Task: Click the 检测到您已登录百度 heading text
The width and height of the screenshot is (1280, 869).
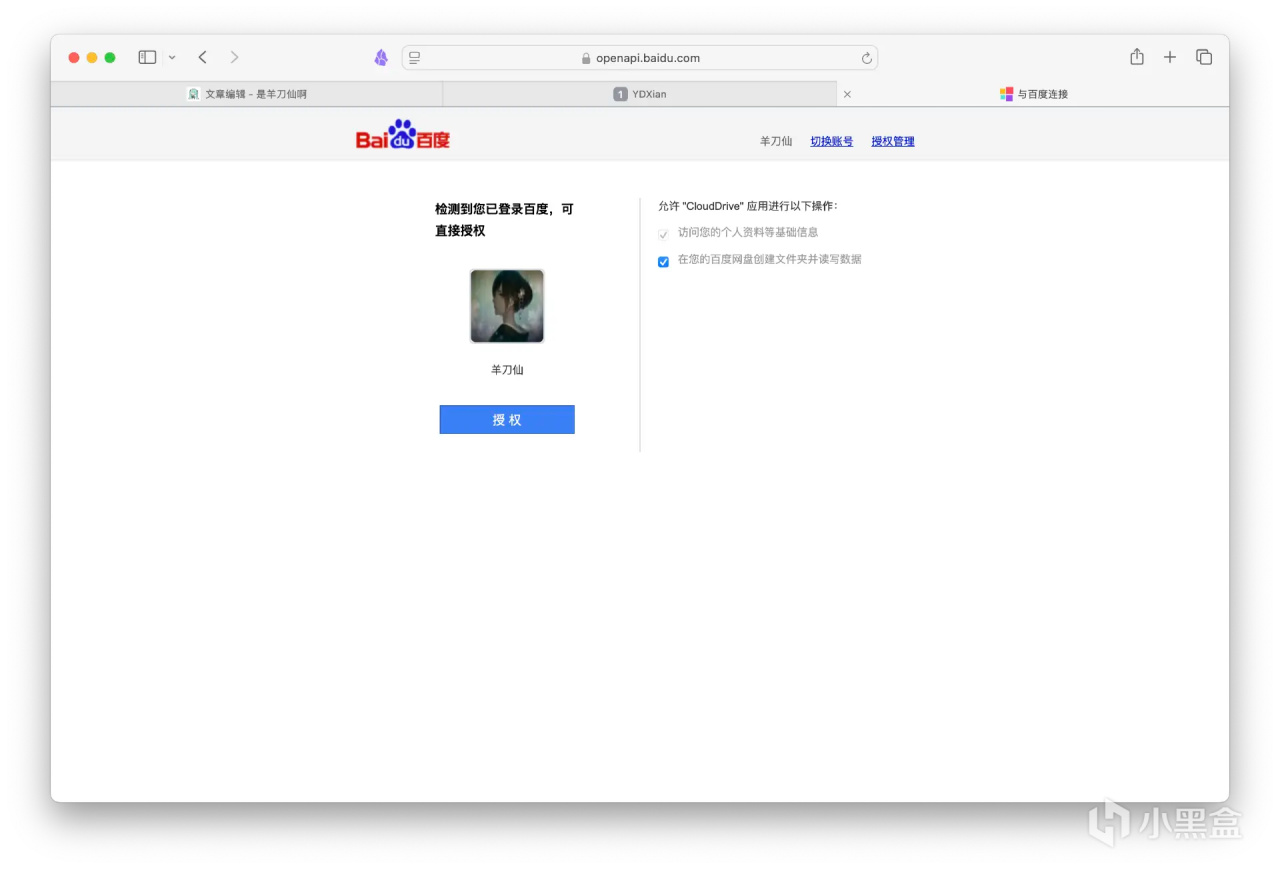Action: (504, 220)
